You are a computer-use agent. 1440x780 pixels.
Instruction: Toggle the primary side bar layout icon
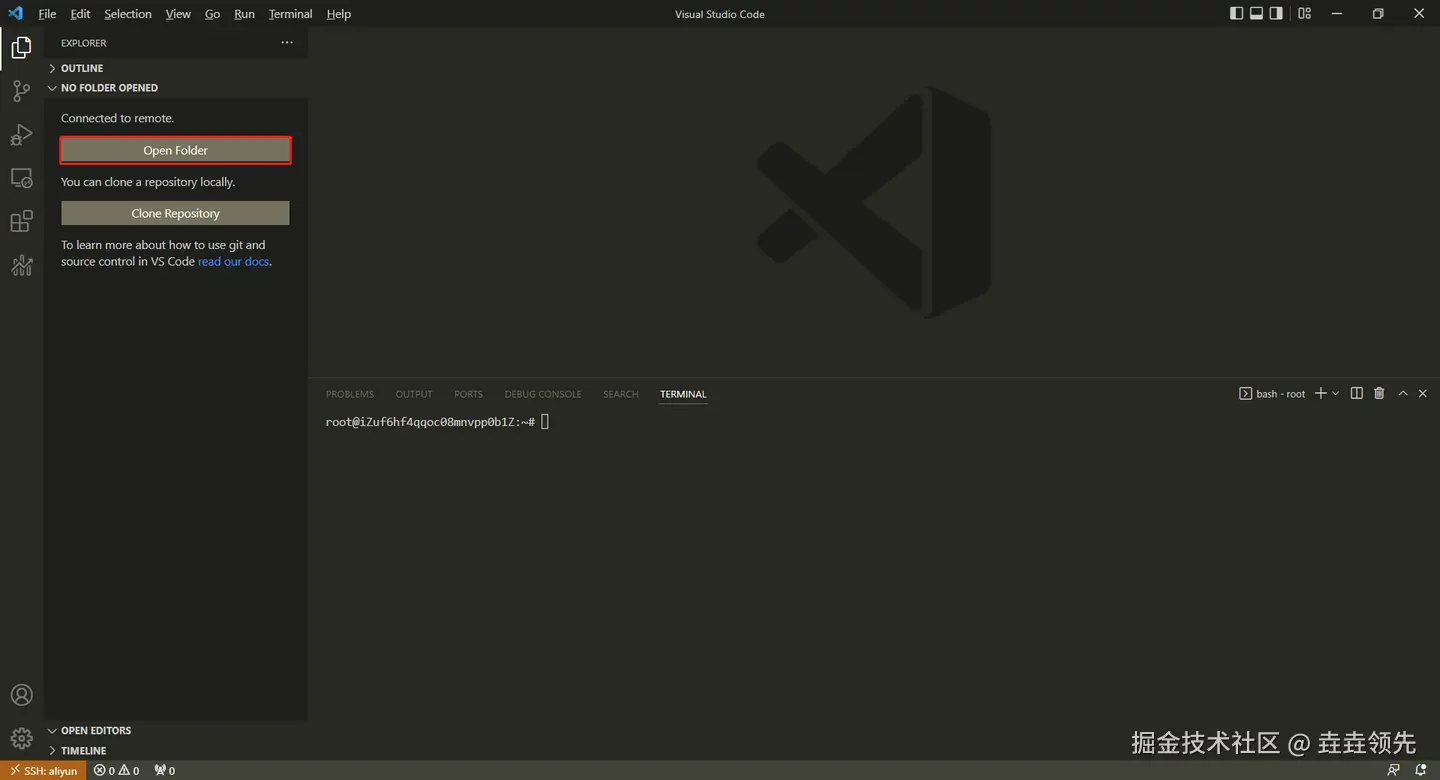point(1236,13)
